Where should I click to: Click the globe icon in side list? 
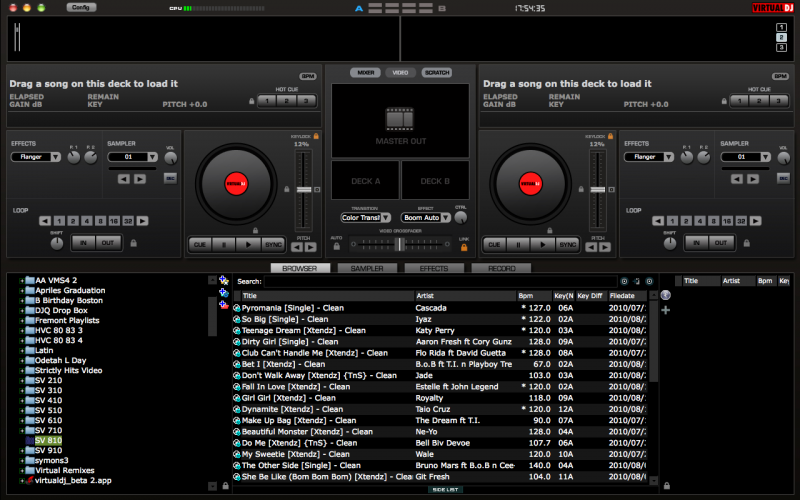pyautogui.click(x=665, y=295)
